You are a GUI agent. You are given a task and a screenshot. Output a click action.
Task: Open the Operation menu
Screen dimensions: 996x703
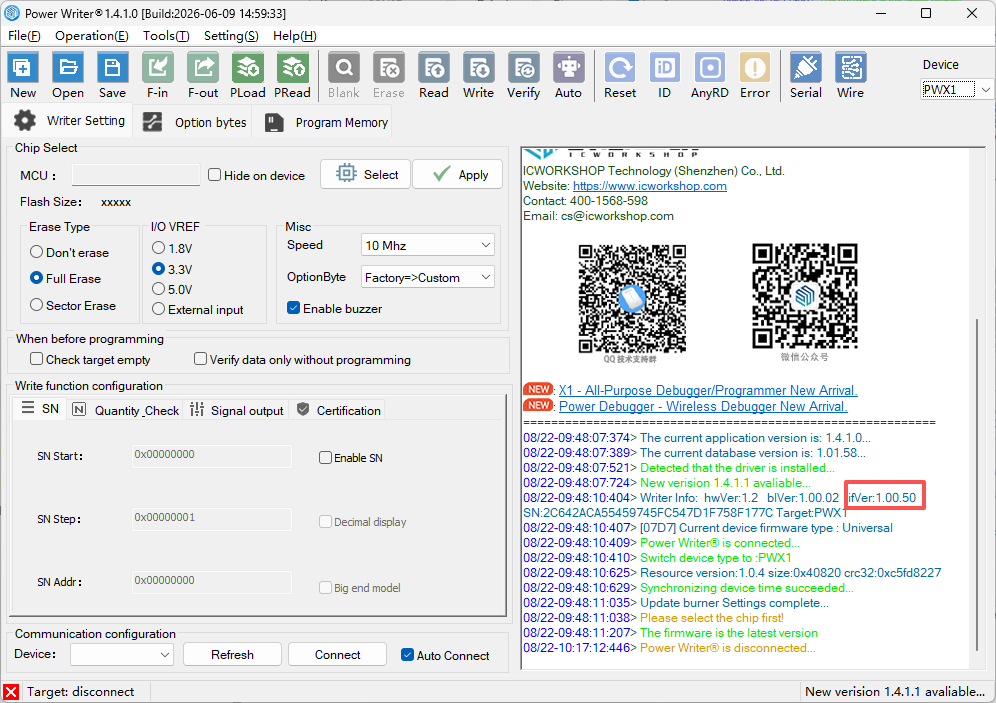91,36
